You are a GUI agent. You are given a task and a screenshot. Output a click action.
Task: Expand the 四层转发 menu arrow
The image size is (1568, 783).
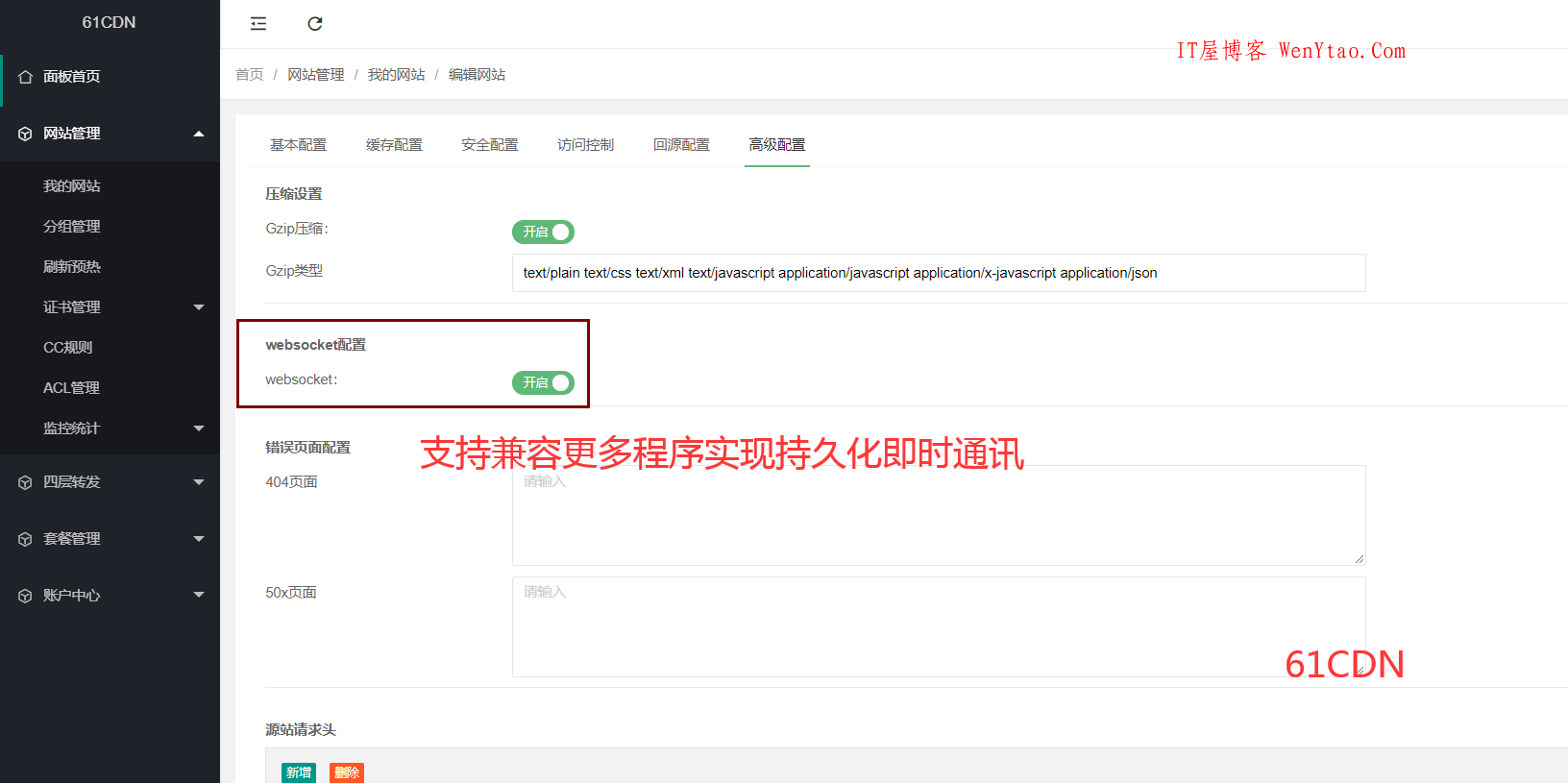199,482
